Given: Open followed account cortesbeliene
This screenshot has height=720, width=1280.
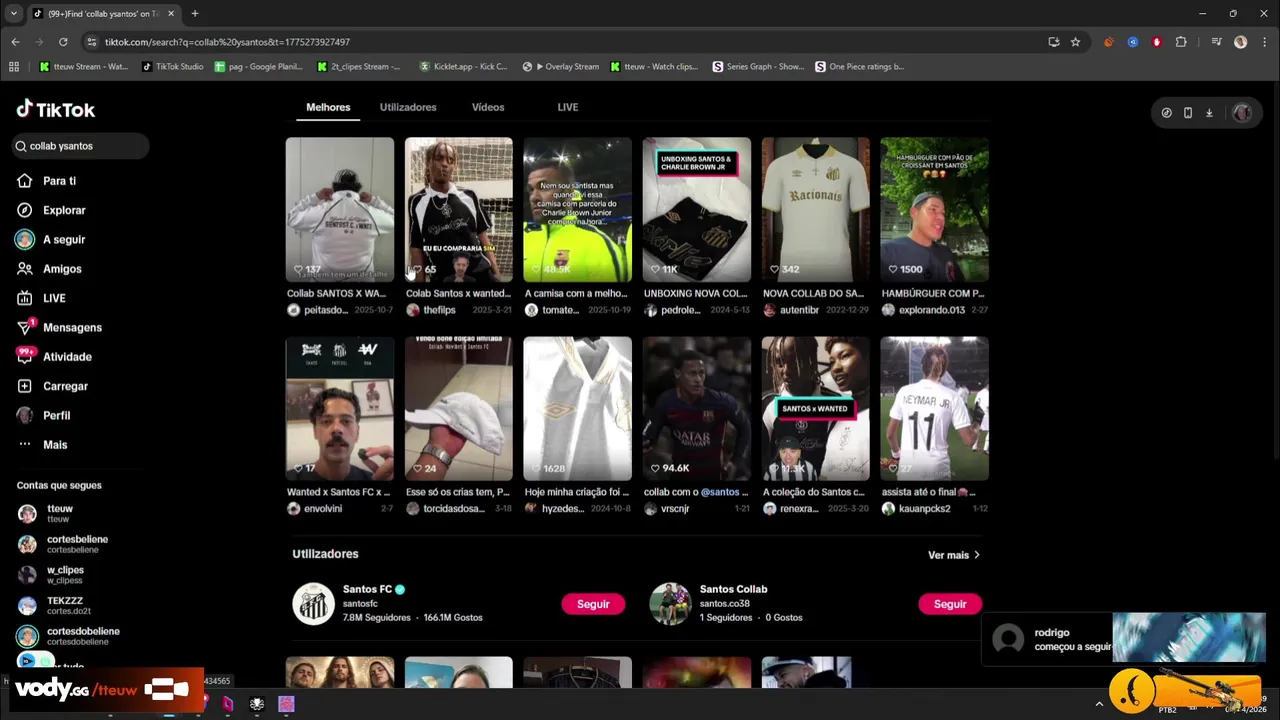Looking at the screenshot, I should click(62, 544).
